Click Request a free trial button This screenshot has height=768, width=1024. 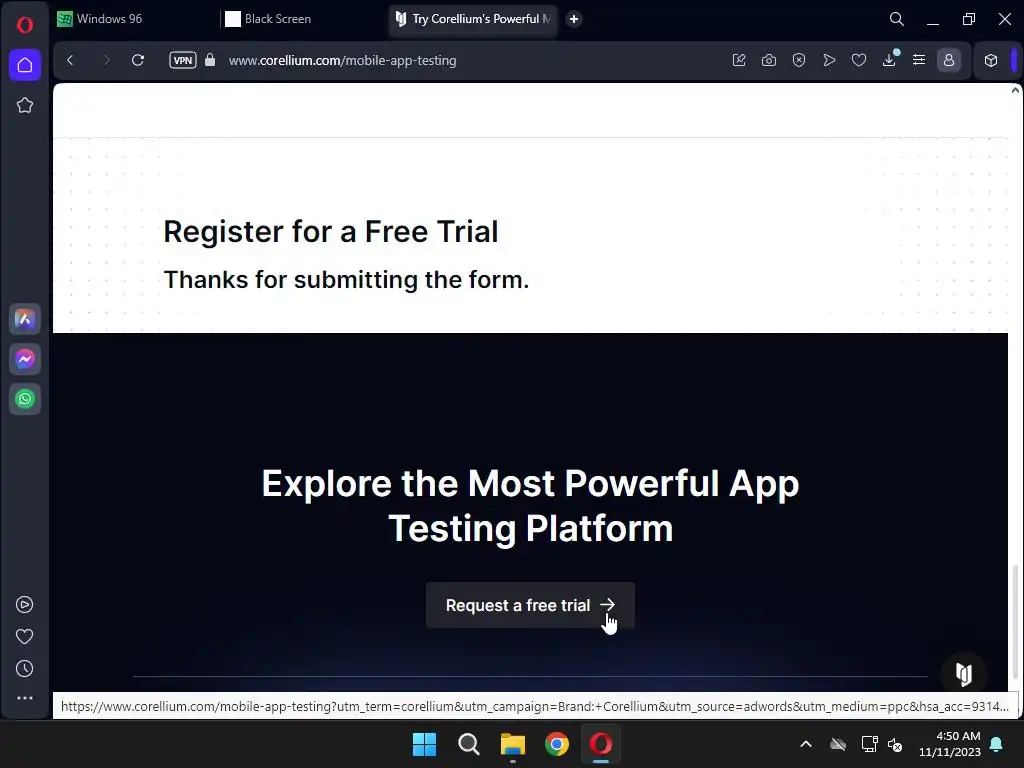(x=530, y=605)
